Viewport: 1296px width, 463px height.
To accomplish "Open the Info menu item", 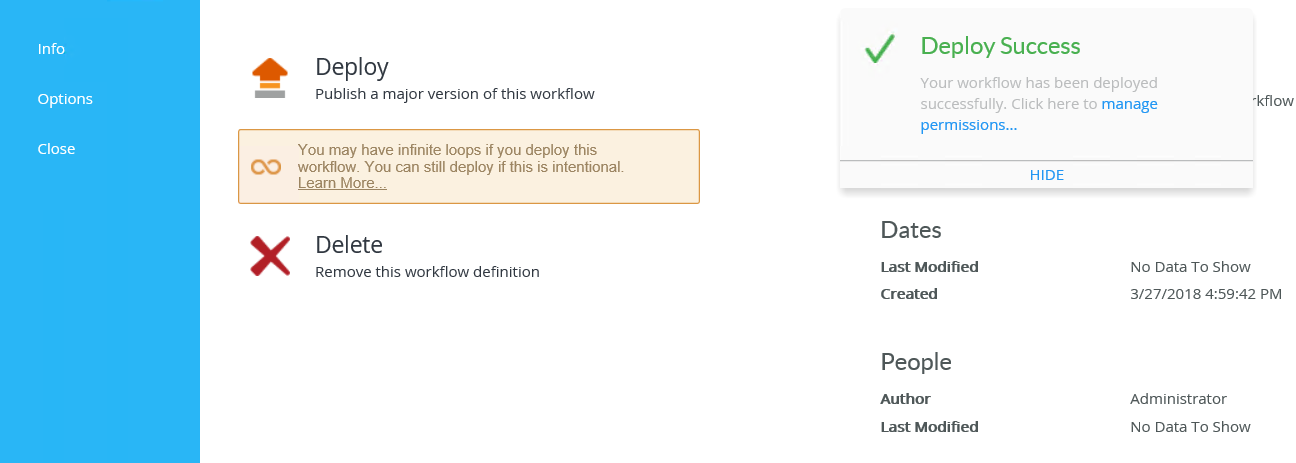I will (51, 49).
